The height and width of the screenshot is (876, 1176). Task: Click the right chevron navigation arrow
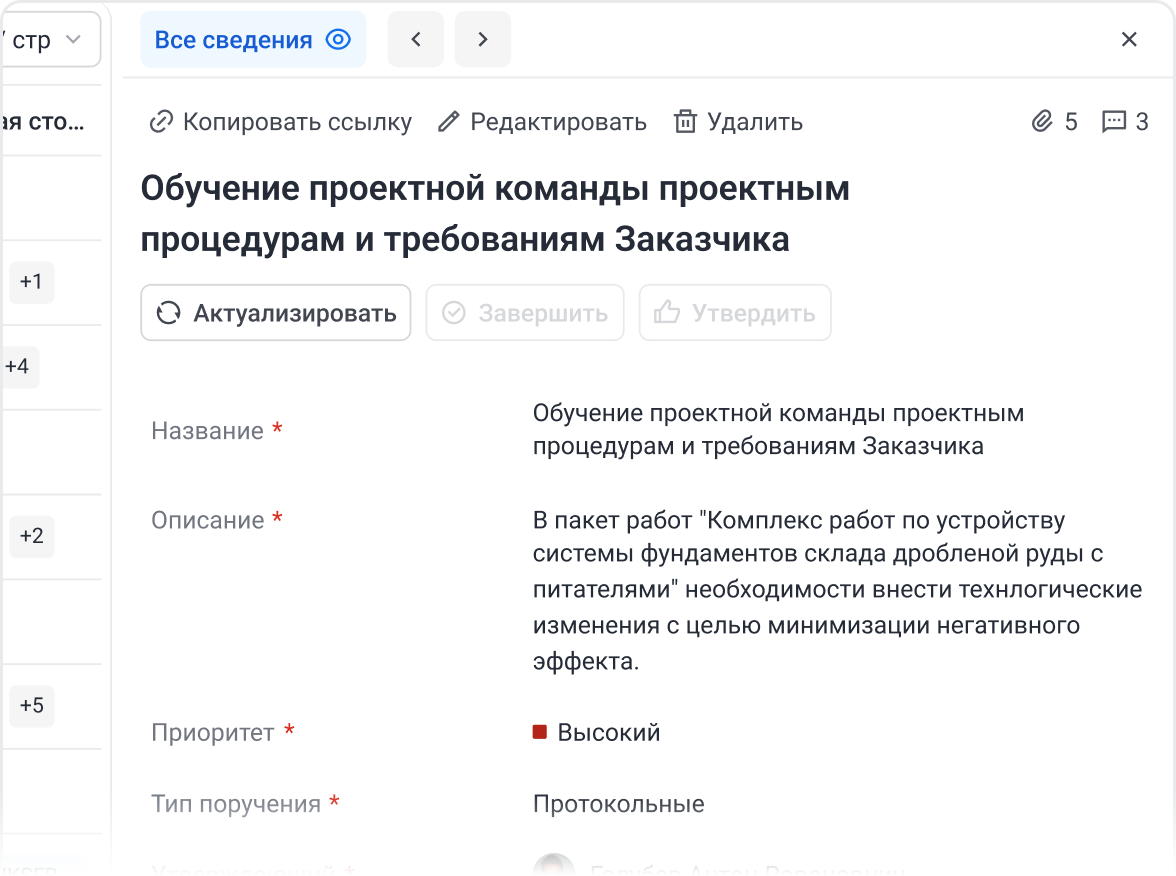coord(483,39)
